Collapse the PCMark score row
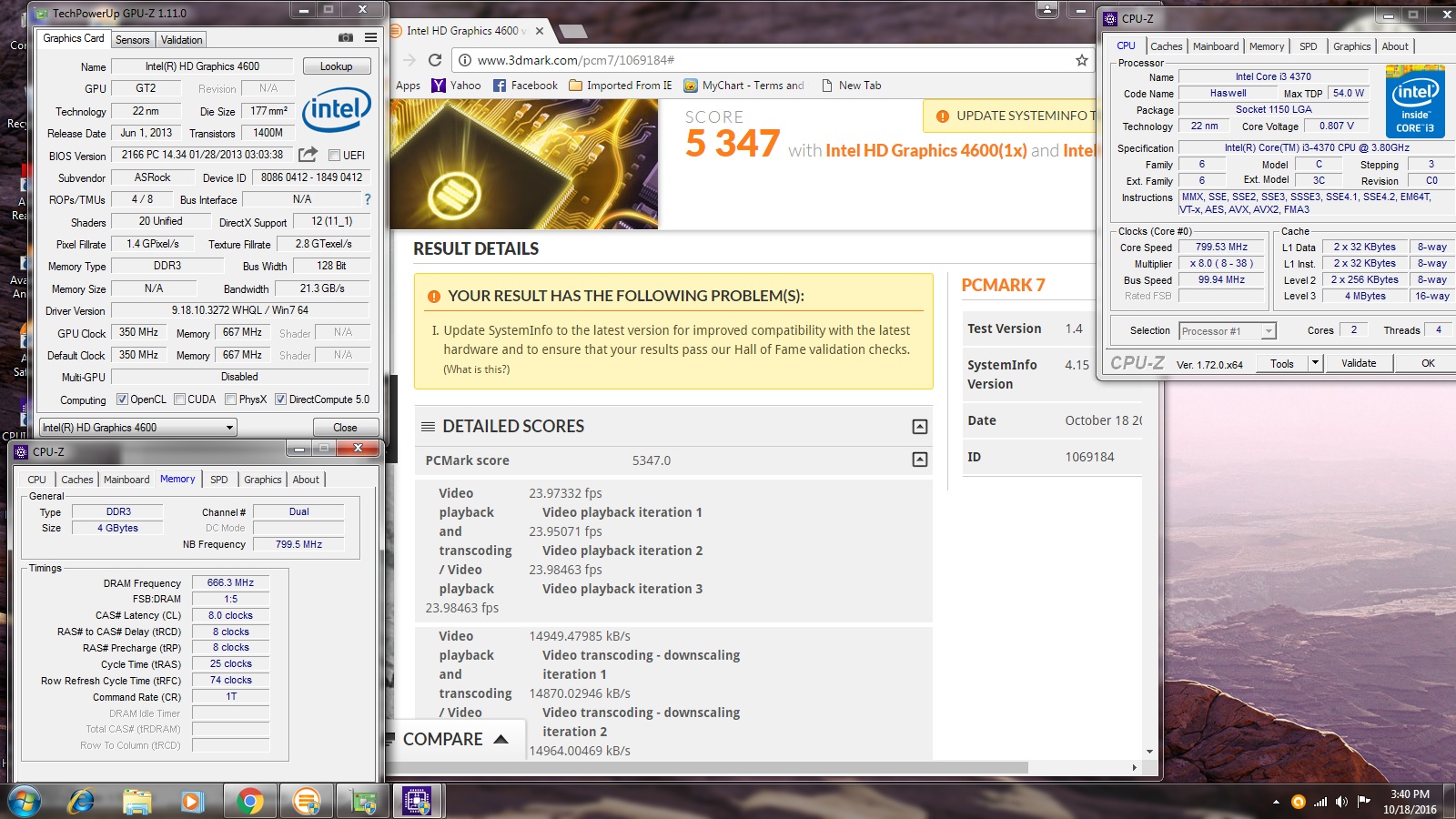 [920, 460]
